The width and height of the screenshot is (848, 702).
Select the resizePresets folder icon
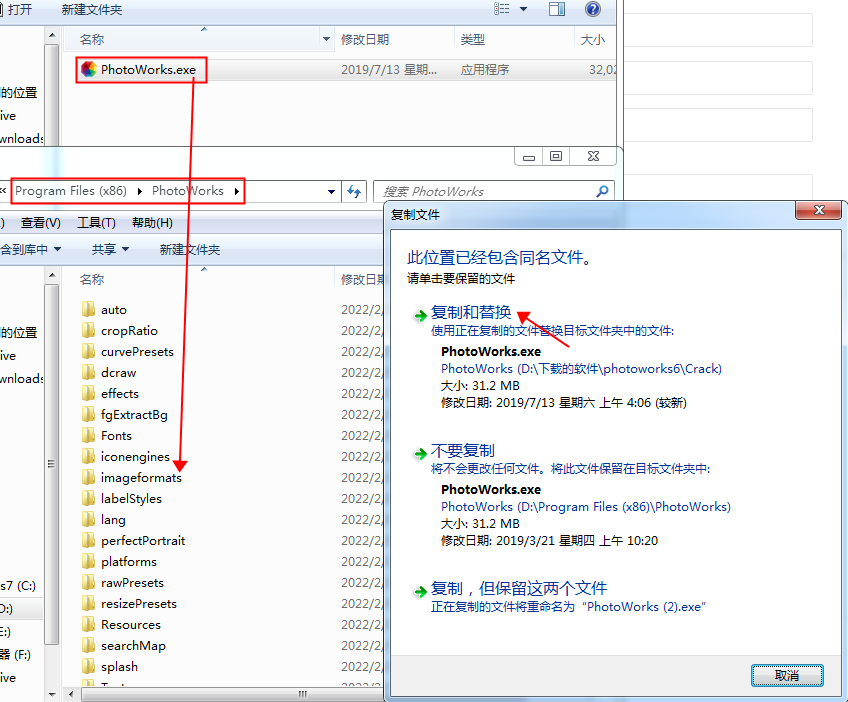point(89,604)
